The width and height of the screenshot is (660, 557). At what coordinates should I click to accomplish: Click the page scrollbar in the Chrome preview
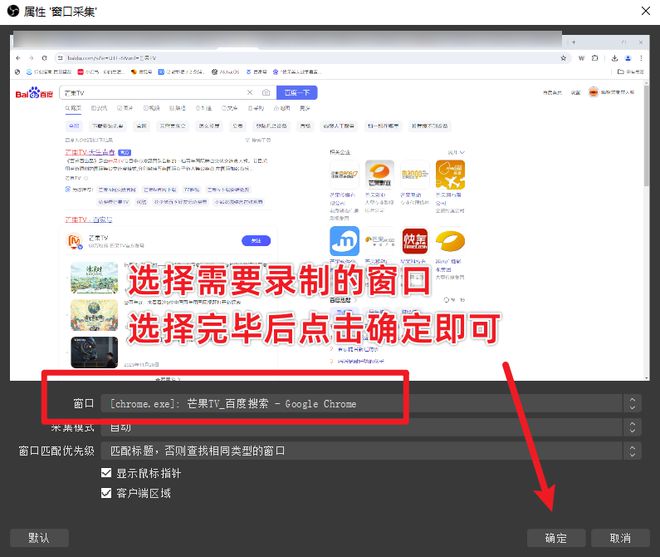[646, 135]
